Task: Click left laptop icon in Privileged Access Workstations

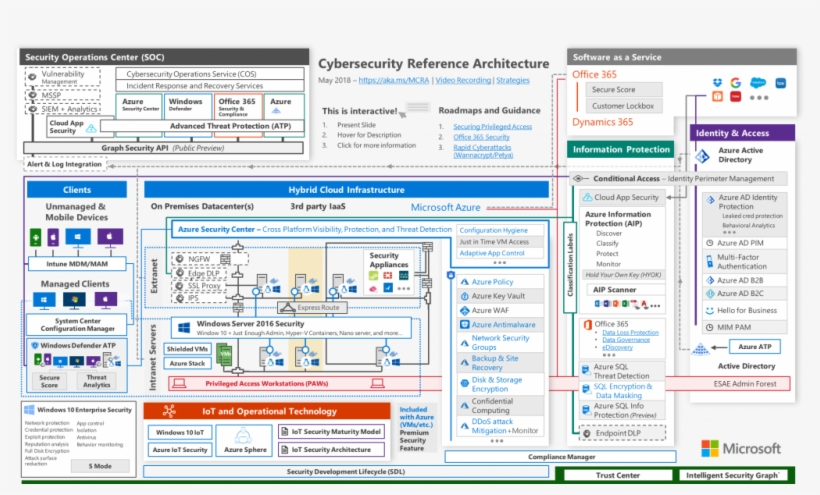Action: [179, 384]
